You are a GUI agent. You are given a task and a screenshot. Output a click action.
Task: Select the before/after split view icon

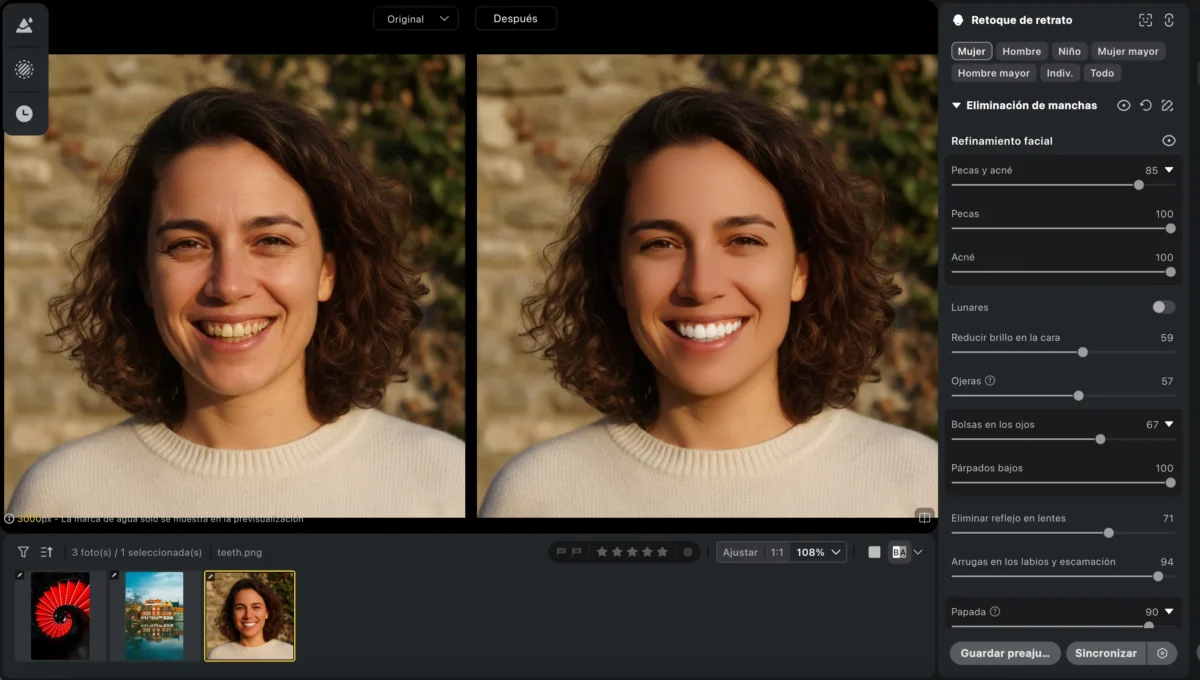[x=898, y=552]
